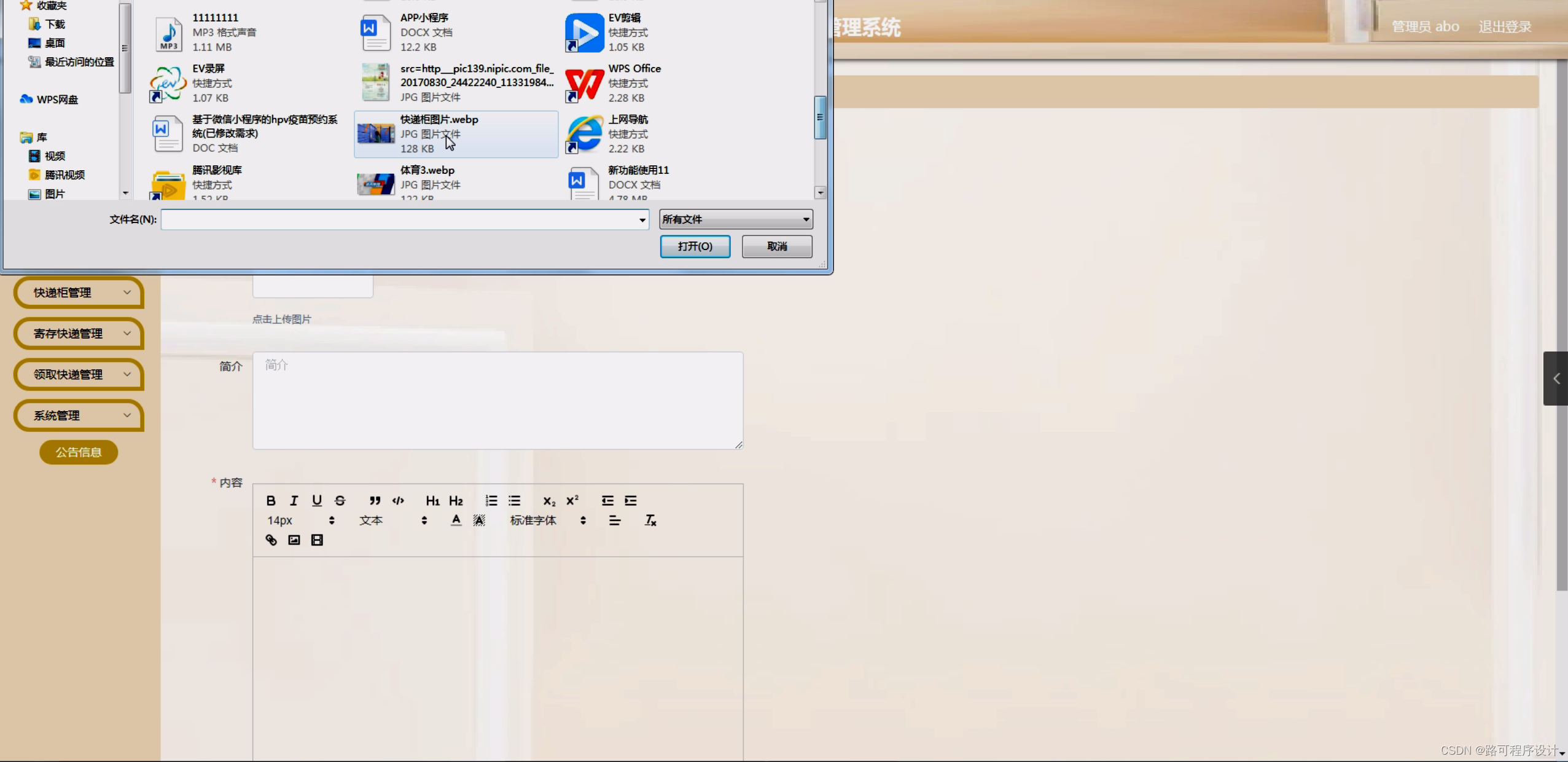Open the font color picker
This screenshot has height=762, width=1568.
[455, 520]
